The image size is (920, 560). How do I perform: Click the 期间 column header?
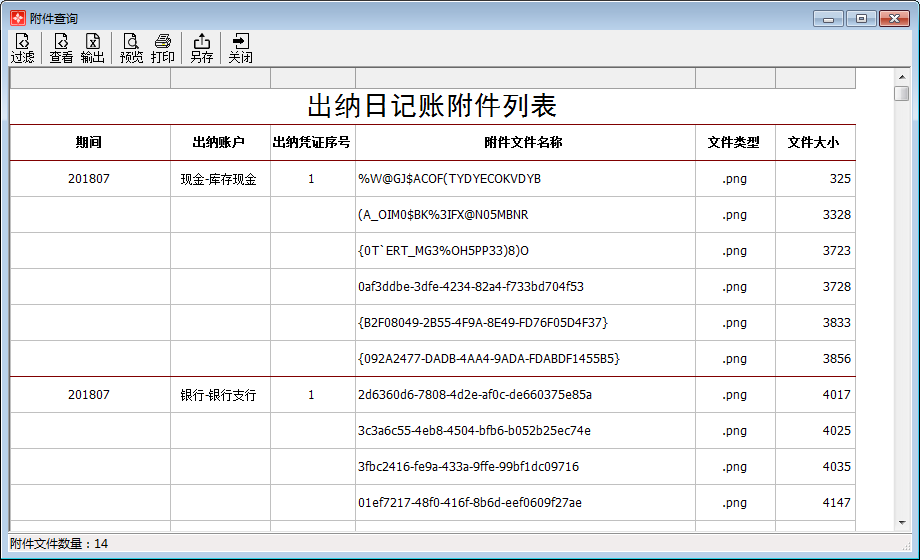(89, 142)
